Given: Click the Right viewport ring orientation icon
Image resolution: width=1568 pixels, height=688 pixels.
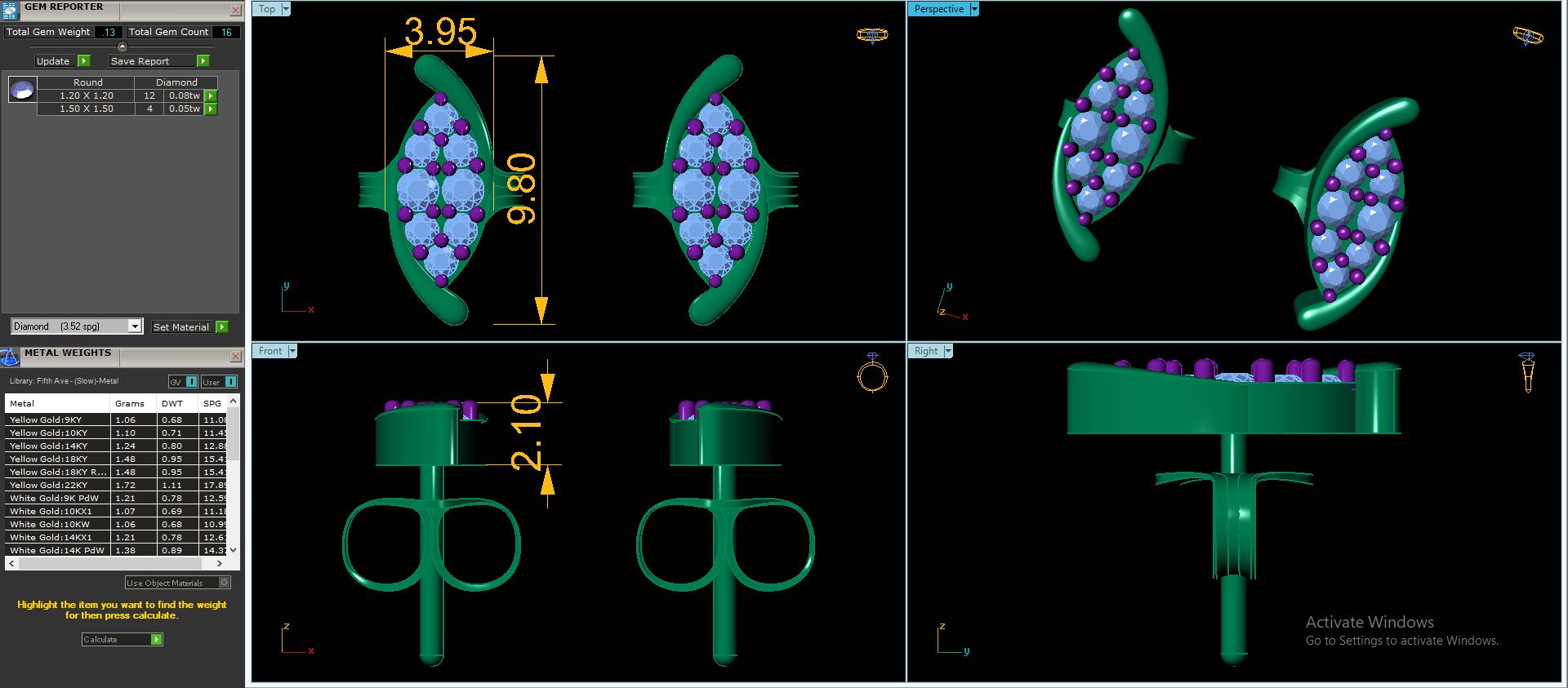Looking at the screenshot, I should pyautogui.click(x=1527, y=373).
